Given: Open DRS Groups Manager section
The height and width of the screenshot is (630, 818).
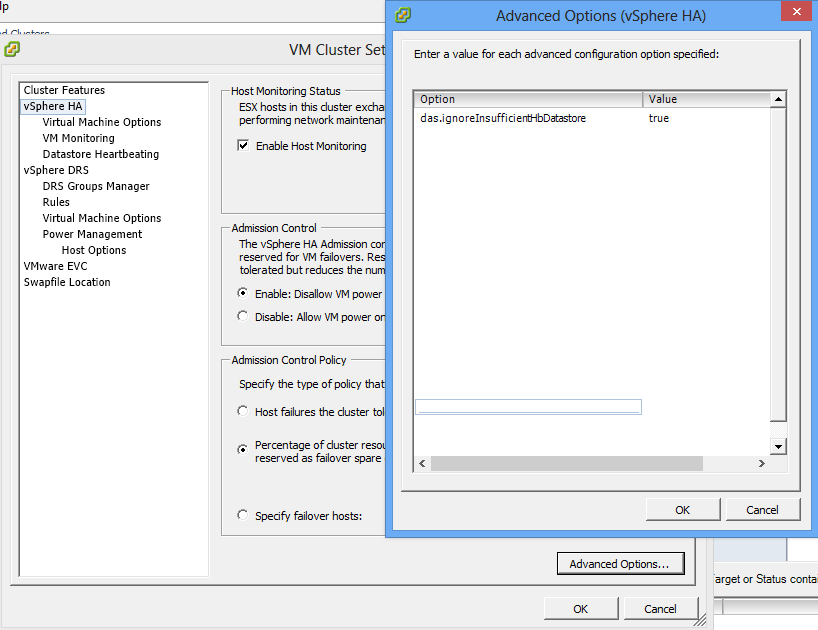Looking at the screenshot, I should coord(95,186).
